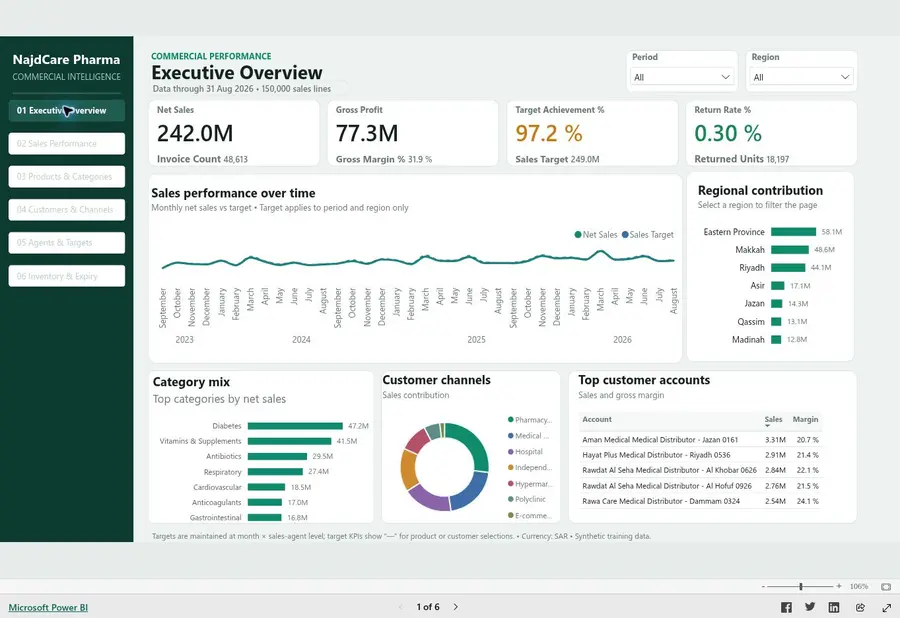Select Antibiotics category bar
The height and width of the screenshot is (618, 900).
277,456
